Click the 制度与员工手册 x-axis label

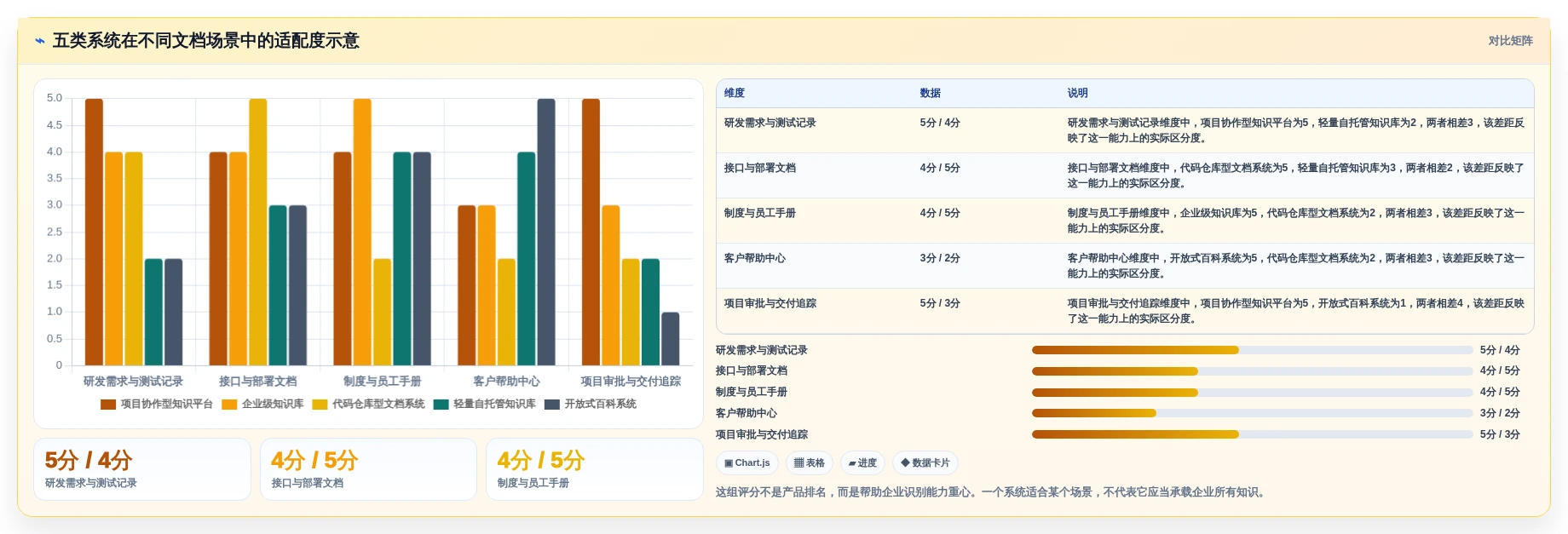pyautogui.click(x=382, y=382)
